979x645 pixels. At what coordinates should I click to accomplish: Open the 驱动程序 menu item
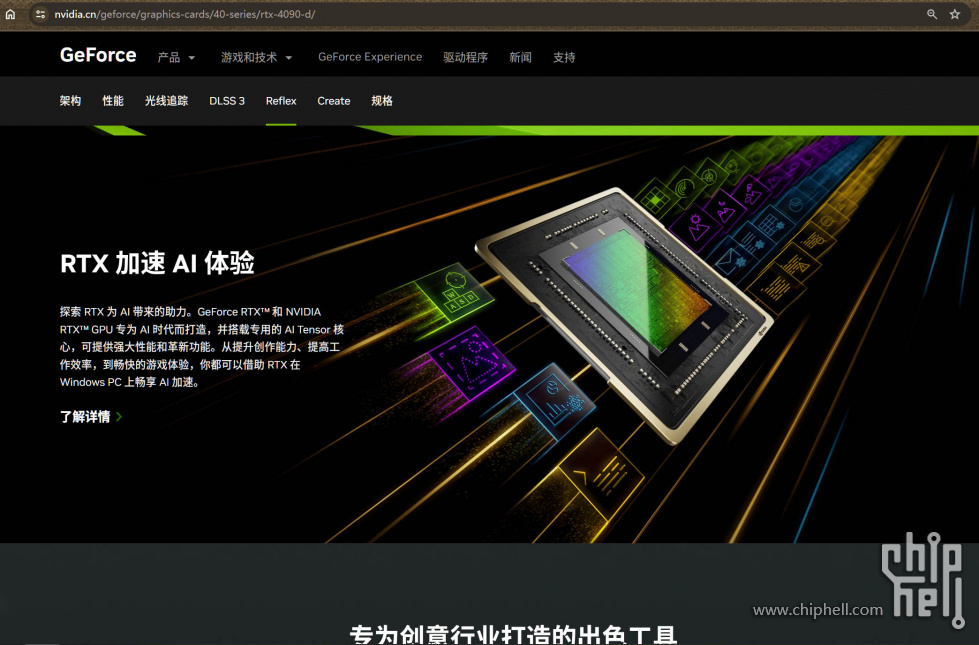(x=465, y=57)
